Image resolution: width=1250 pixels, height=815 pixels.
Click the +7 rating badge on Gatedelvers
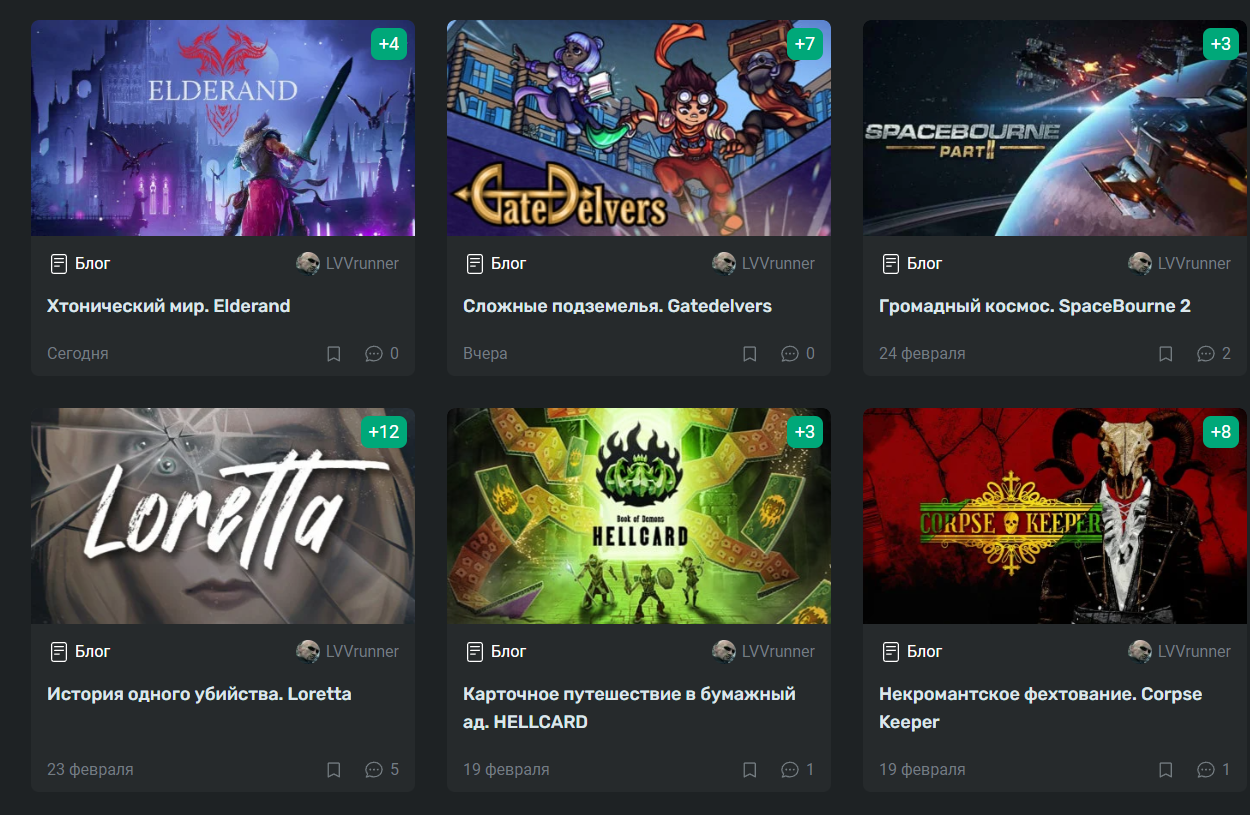tap(805, 44)
